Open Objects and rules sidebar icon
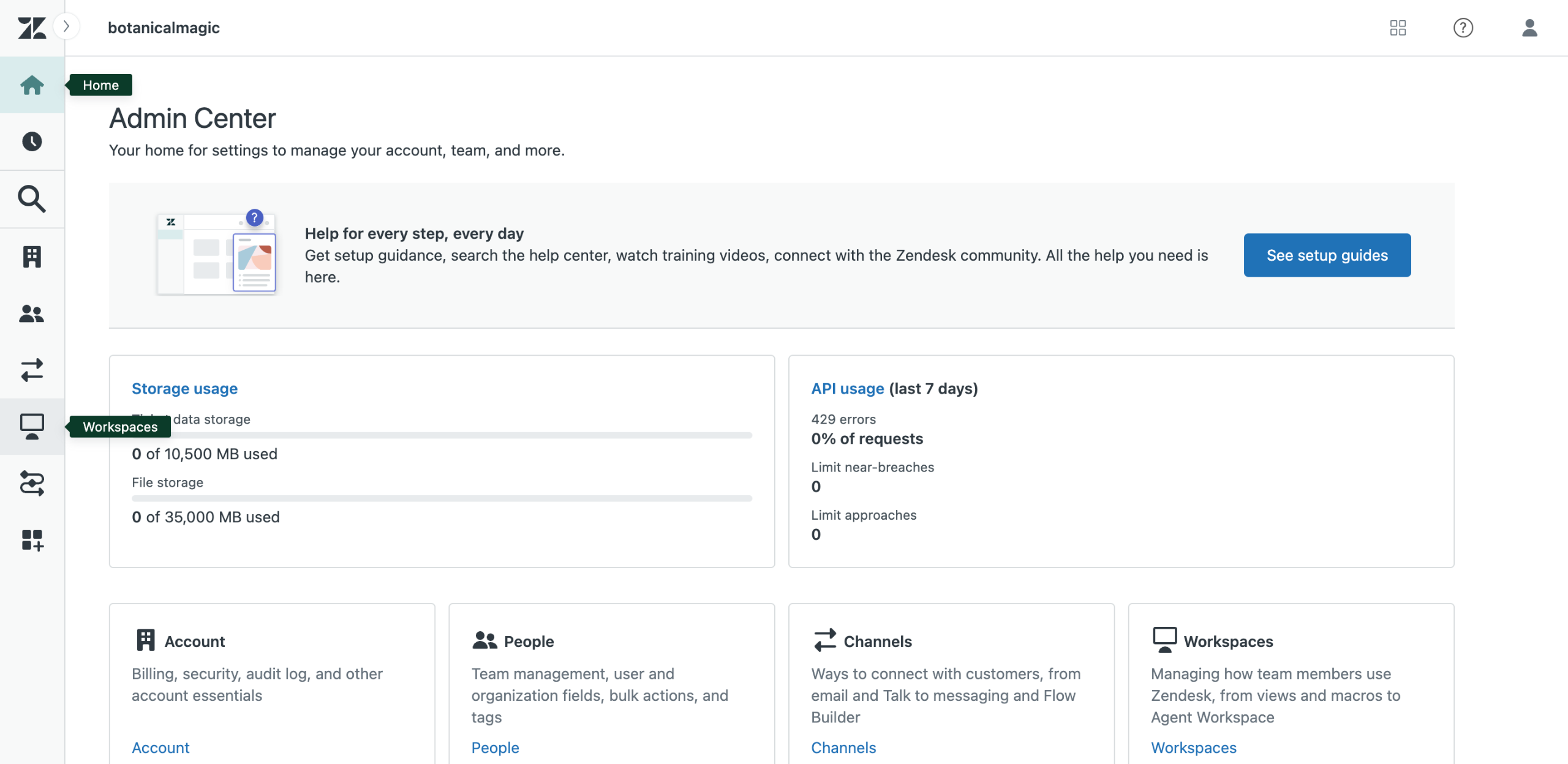 tap(32, 484)
